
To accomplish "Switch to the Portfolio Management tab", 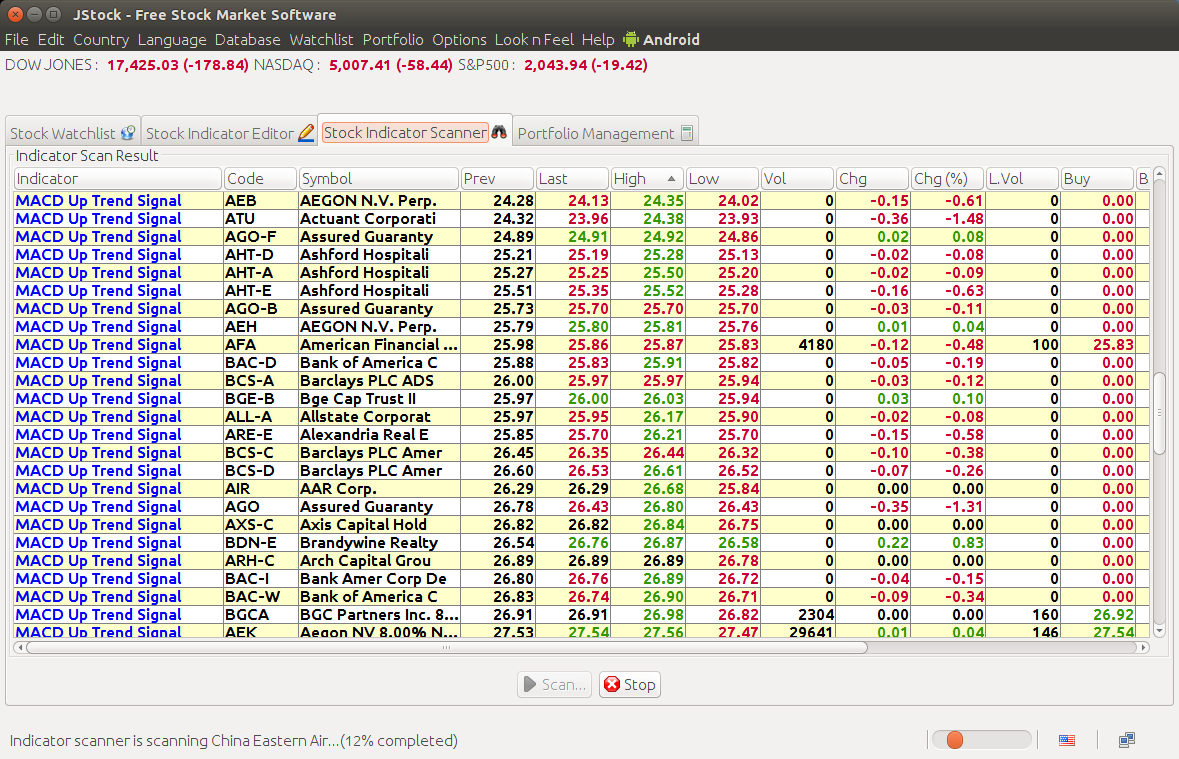I will [605, 133].
